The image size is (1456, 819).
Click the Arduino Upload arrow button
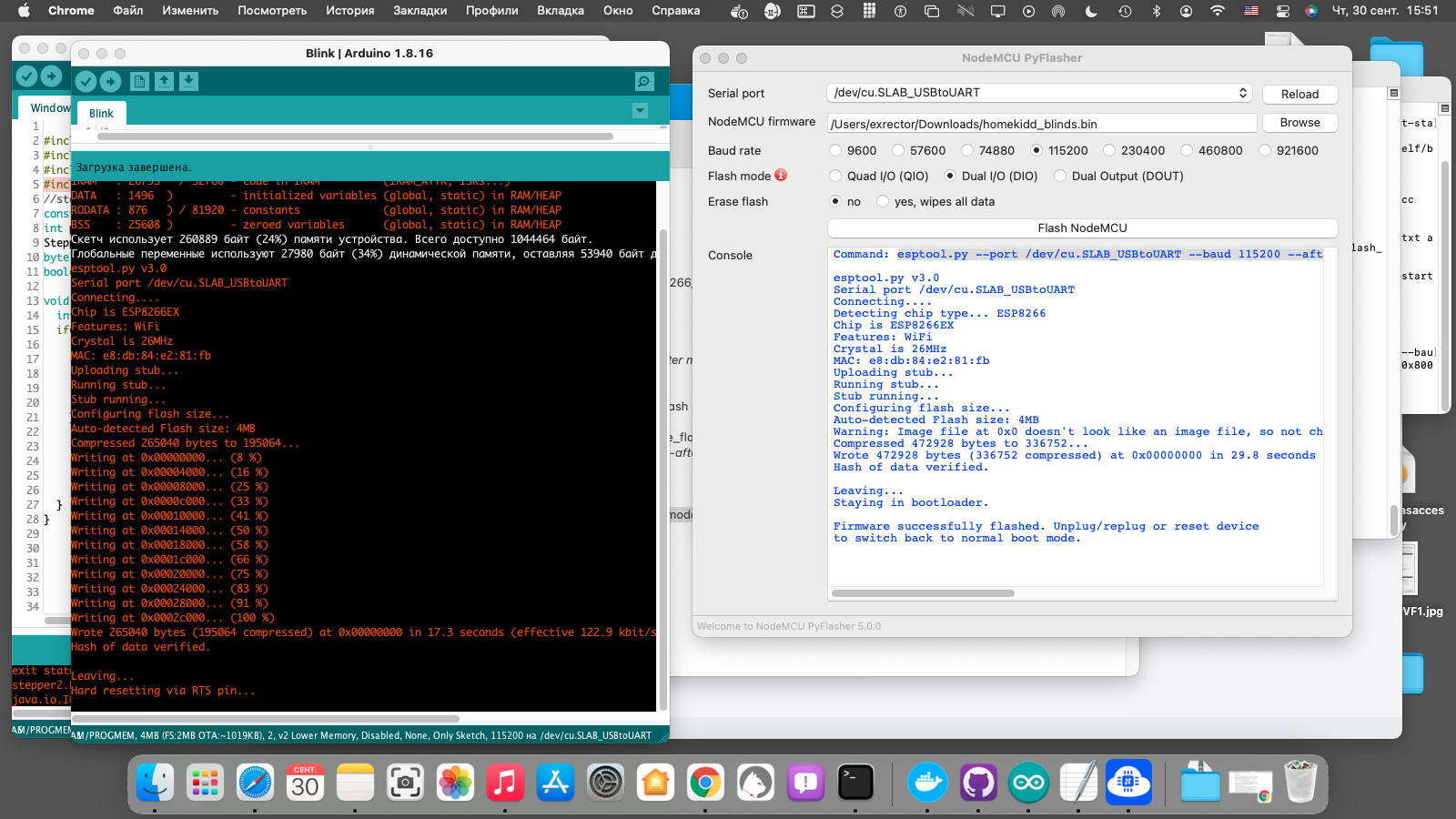110,82
